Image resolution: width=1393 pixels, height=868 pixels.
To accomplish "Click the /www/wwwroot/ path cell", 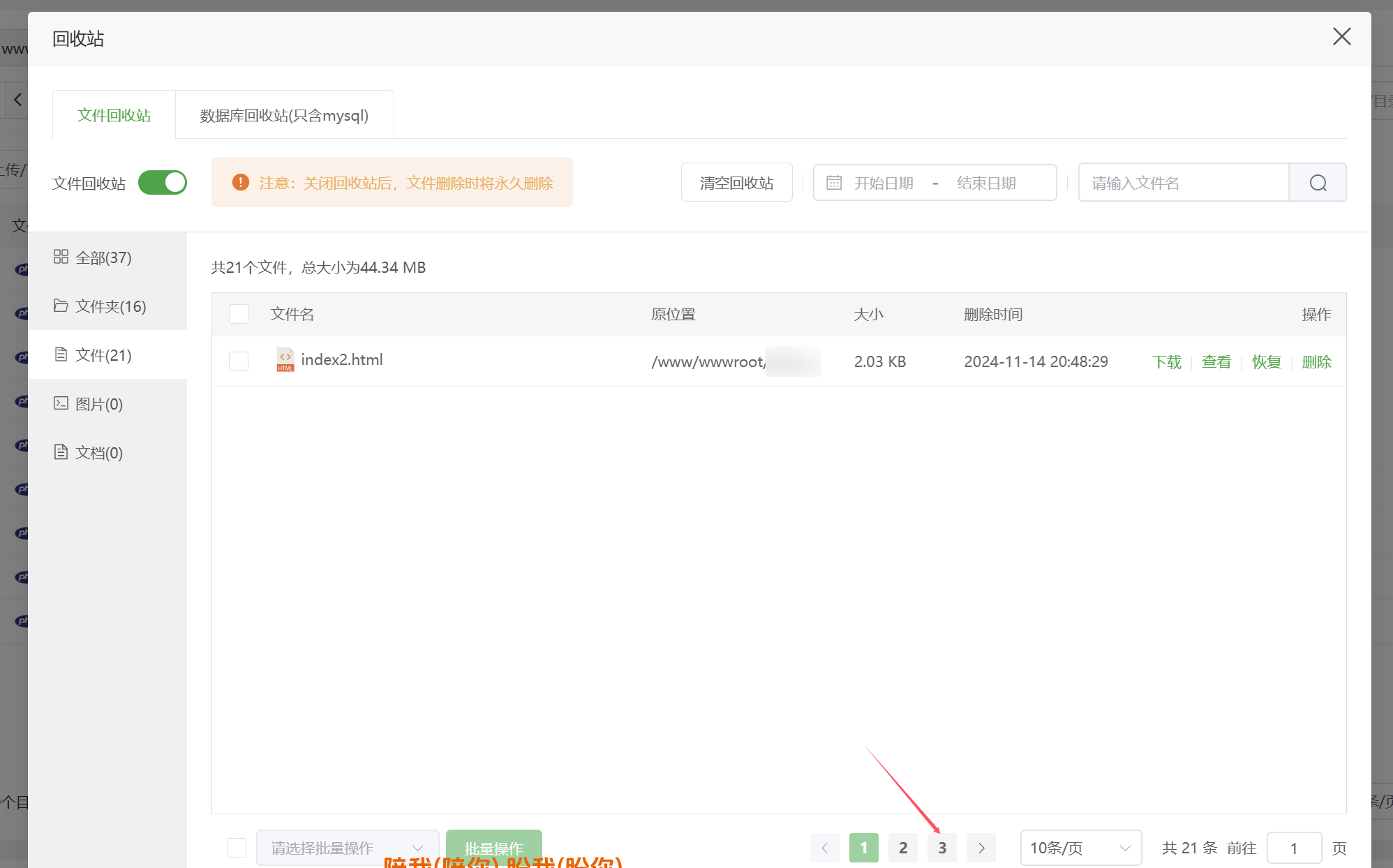I will 736,361.
